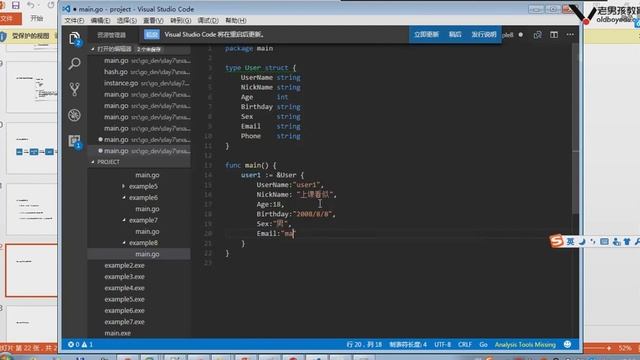Click the 文件 tab in PowerPoint window

[10, 18]
